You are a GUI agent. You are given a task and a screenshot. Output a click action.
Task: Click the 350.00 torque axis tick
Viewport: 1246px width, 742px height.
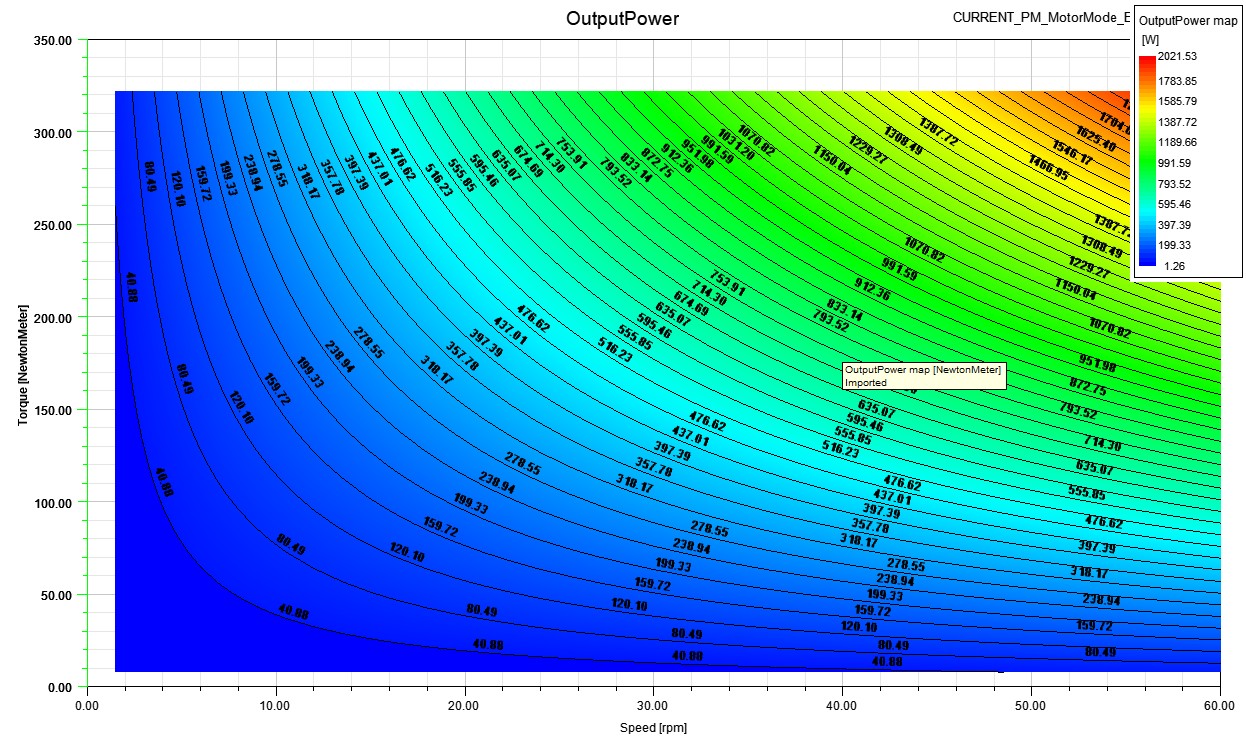click(x=52, y=40)
